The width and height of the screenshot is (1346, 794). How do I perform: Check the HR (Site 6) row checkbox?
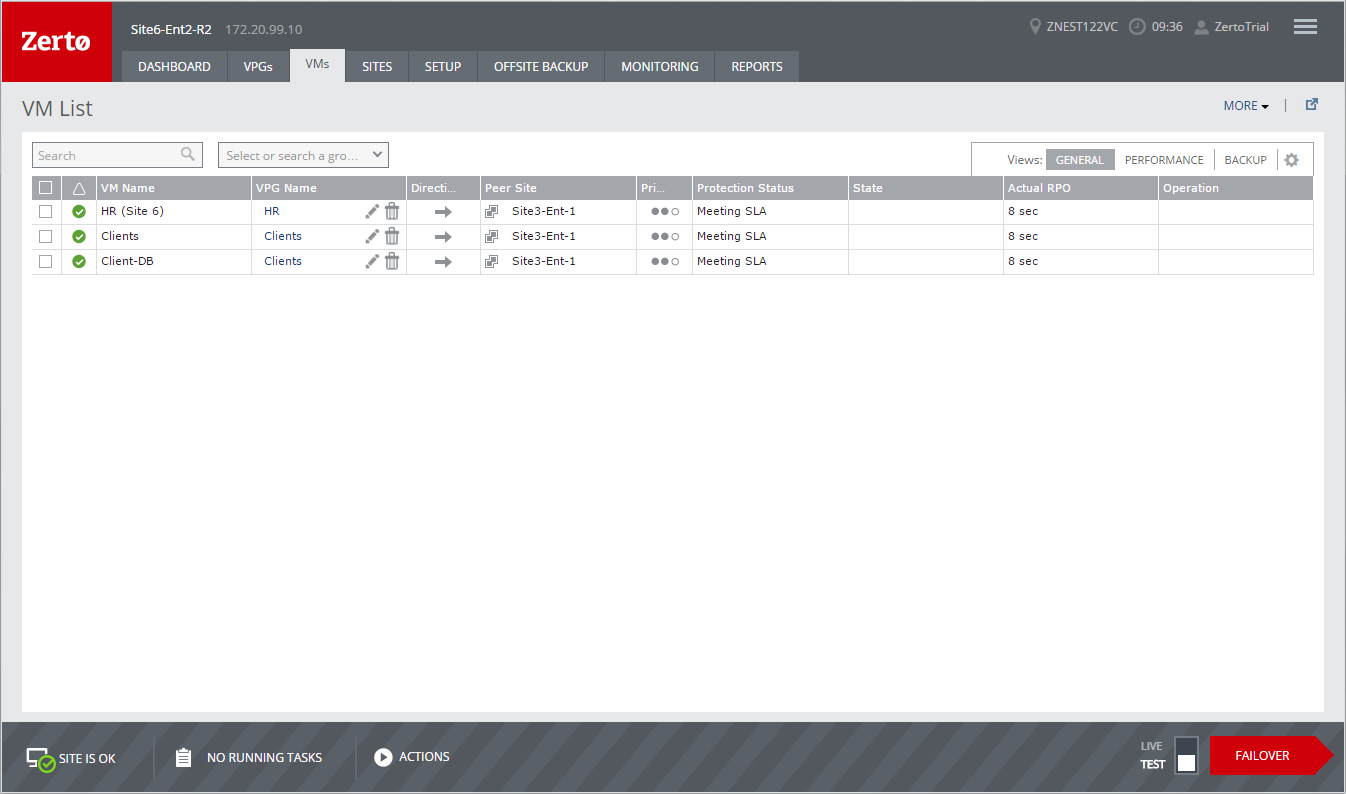pyautogui.click(x=45, y=212)
